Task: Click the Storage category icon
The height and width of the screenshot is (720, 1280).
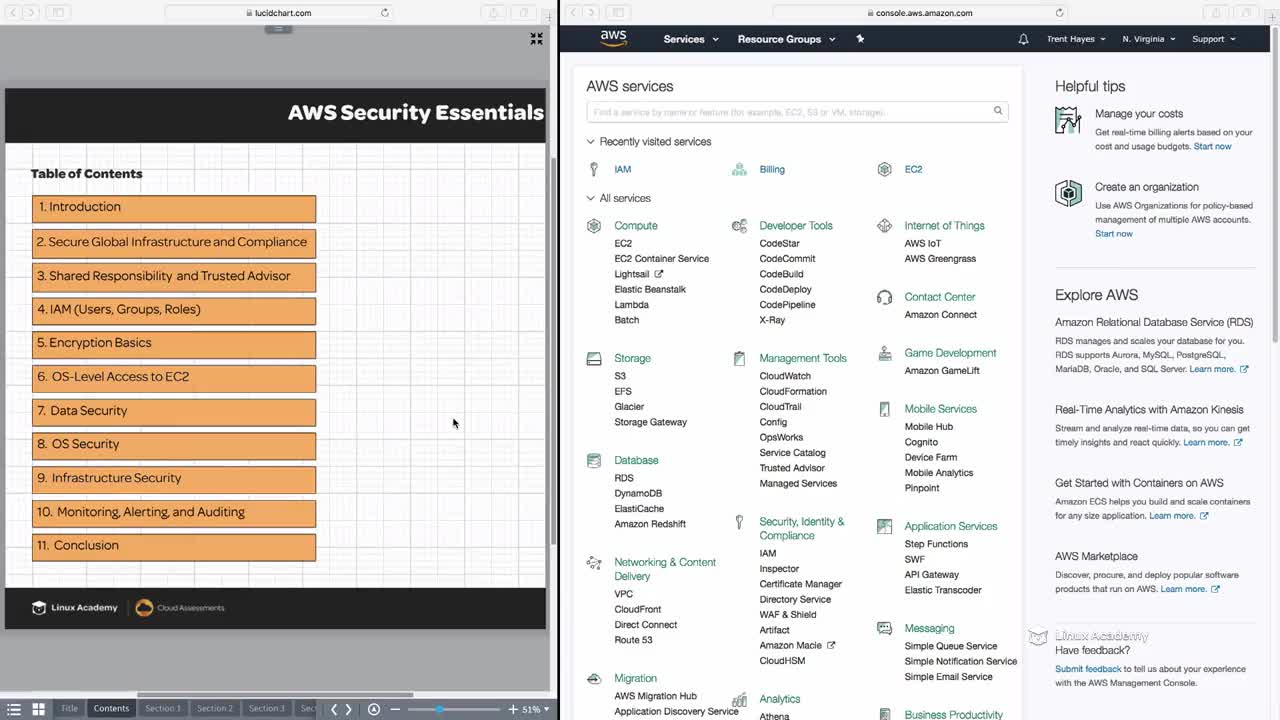Action: click(x=594, y=358)
